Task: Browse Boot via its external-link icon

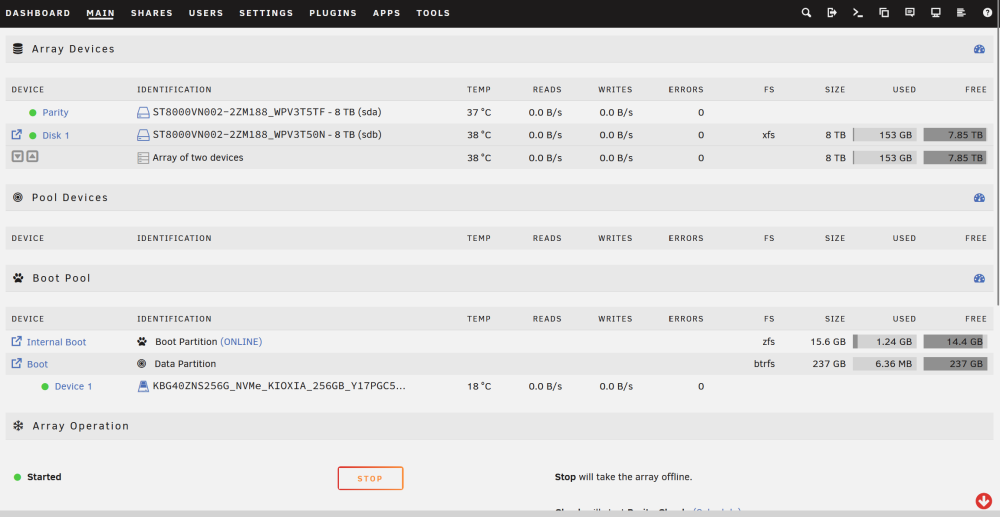Action: click(17, 364)
